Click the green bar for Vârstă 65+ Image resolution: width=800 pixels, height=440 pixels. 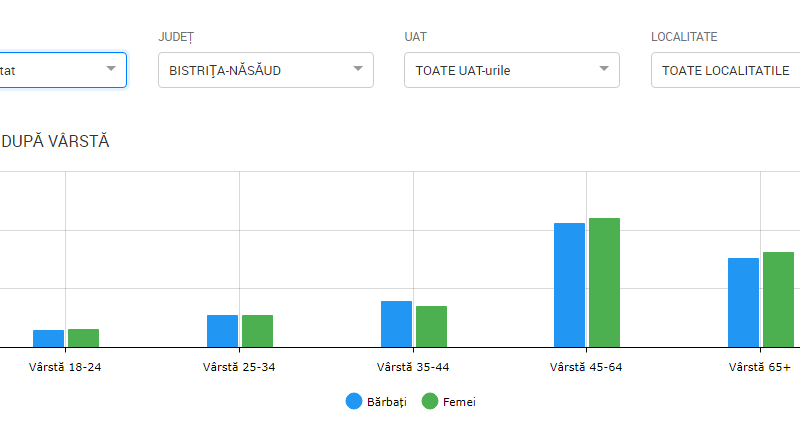pos(778,299)
